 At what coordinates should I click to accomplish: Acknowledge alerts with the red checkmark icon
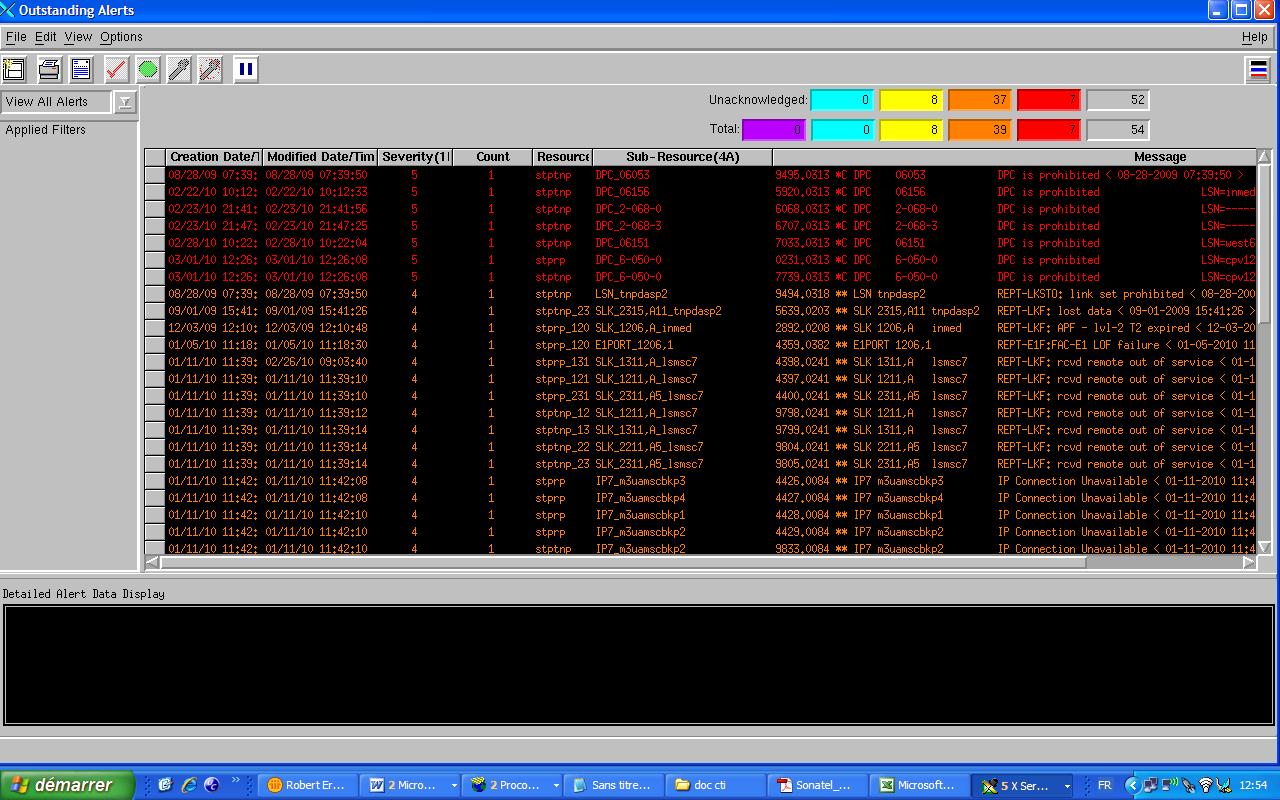[116, 69]
